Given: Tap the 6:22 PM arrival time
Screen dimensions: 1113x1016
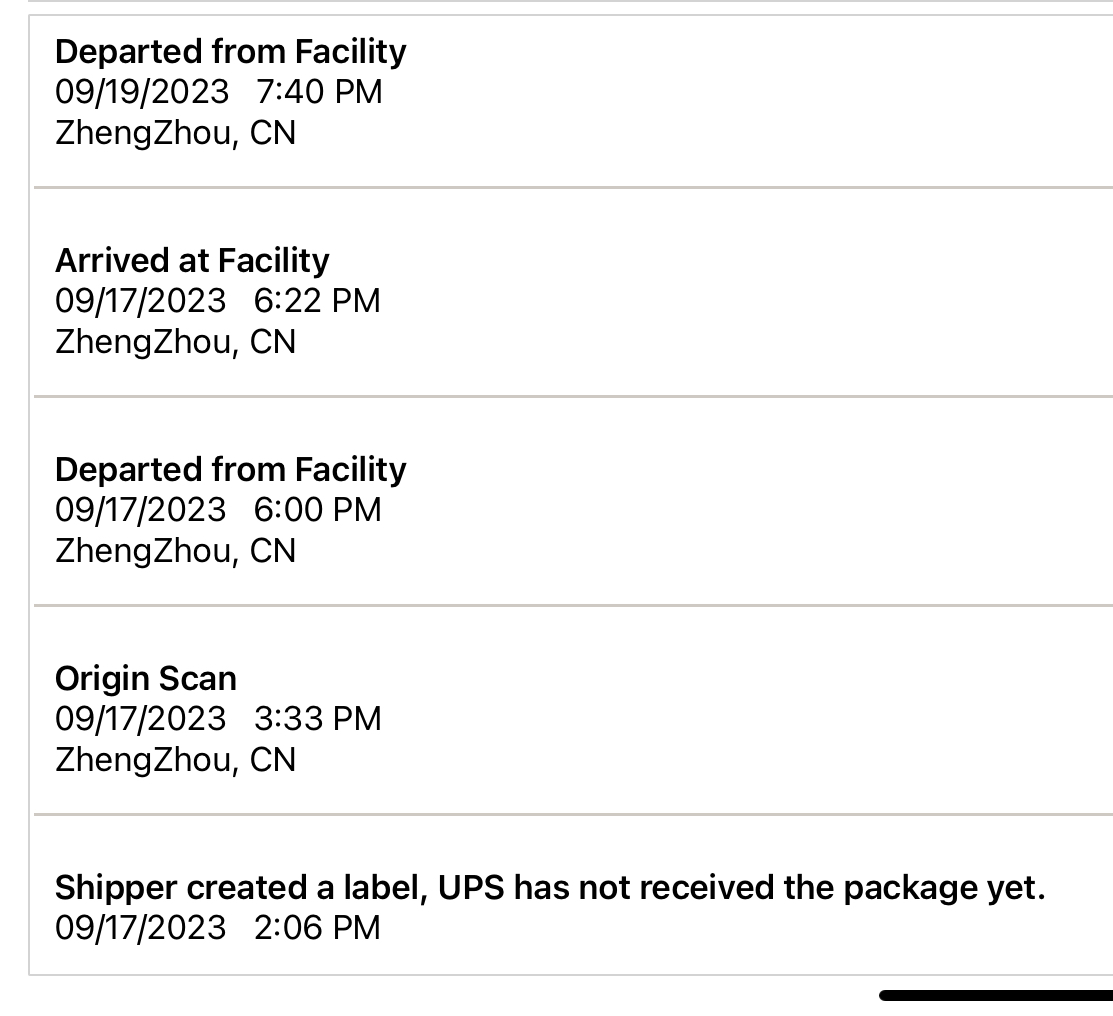Looking at the screenshot, I should [317, 301].
